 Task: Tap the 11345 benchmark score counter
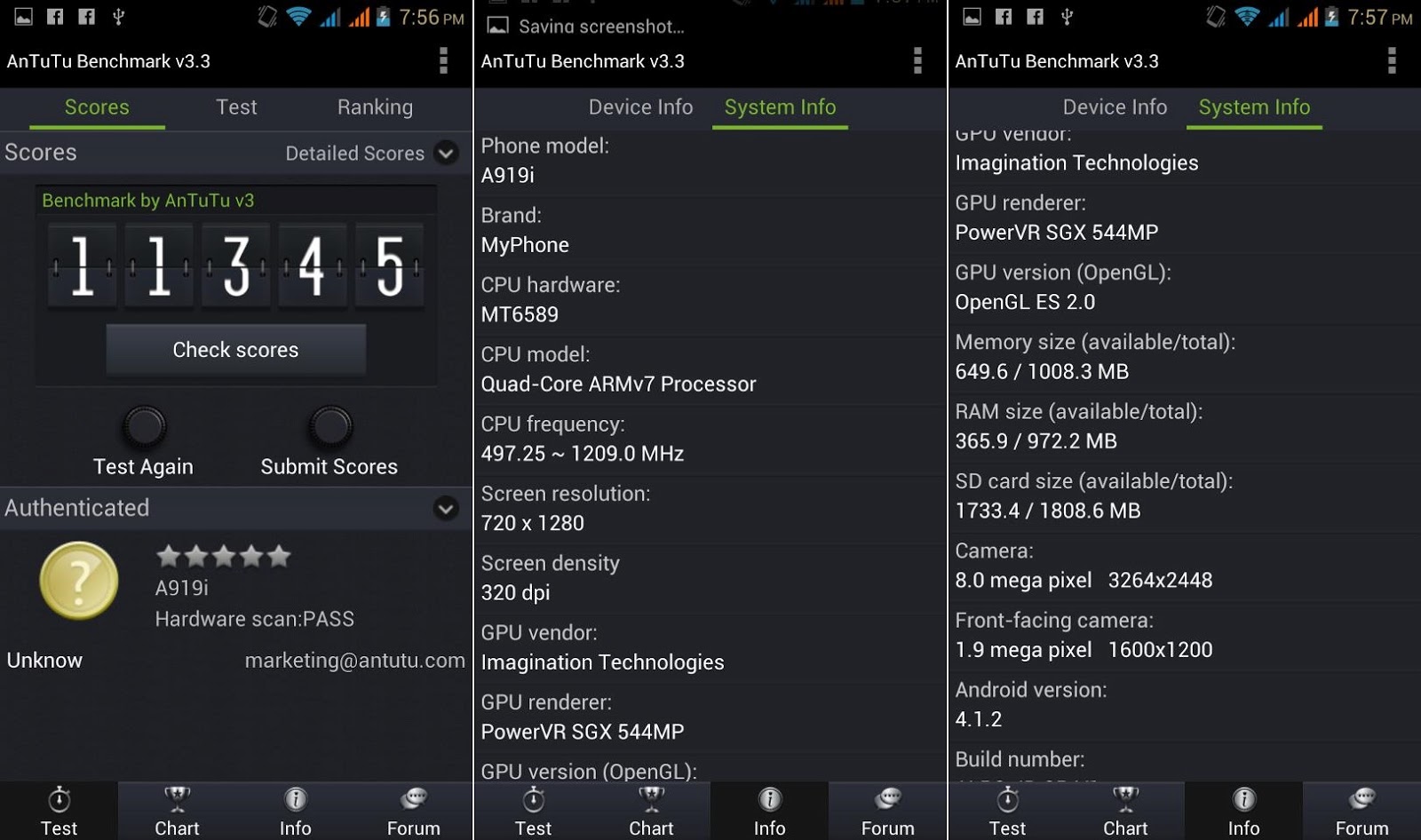coord(235,265)
